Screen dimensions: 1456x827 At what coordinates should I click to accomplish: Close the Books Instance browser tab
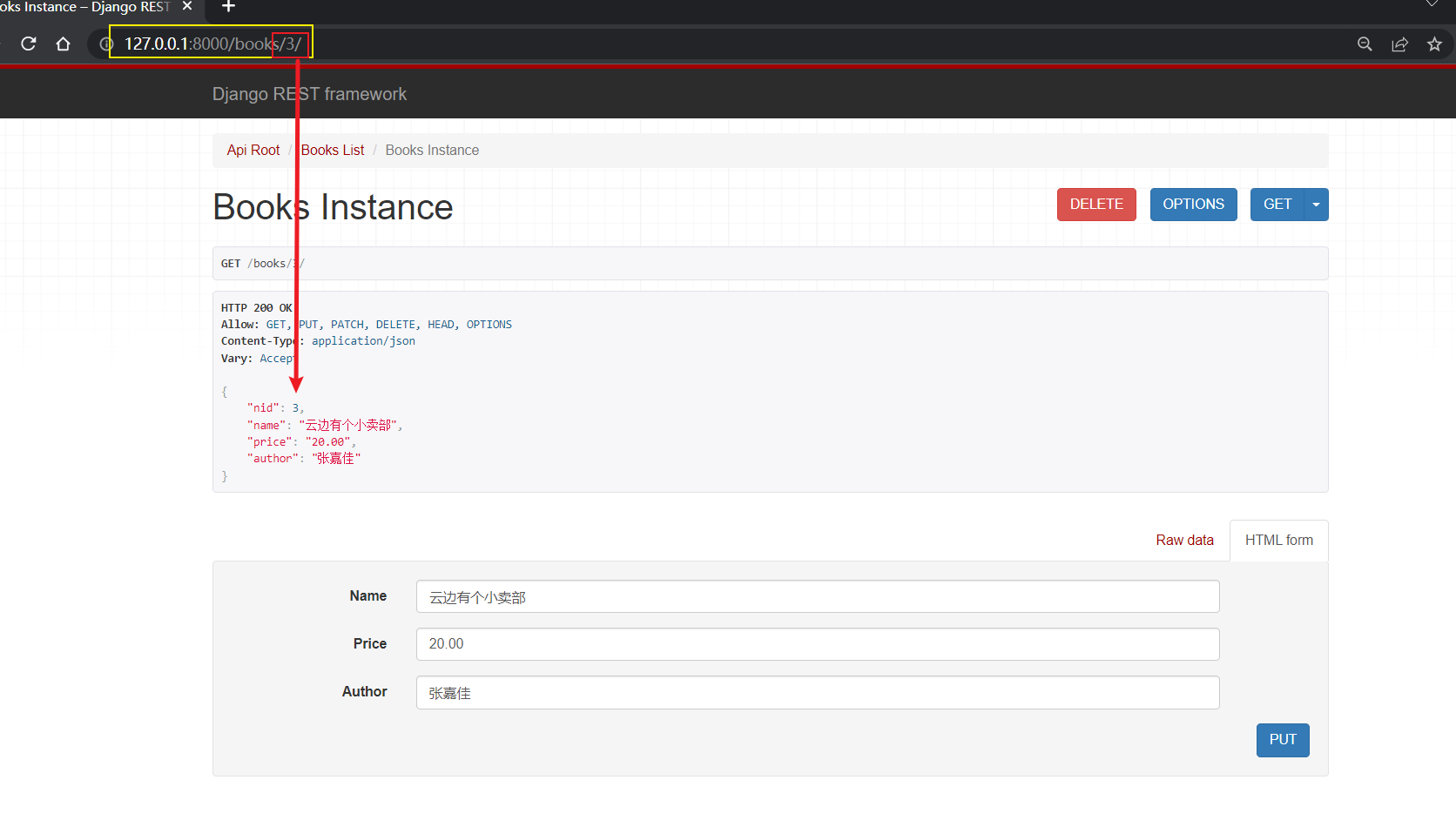coord(187,6)
